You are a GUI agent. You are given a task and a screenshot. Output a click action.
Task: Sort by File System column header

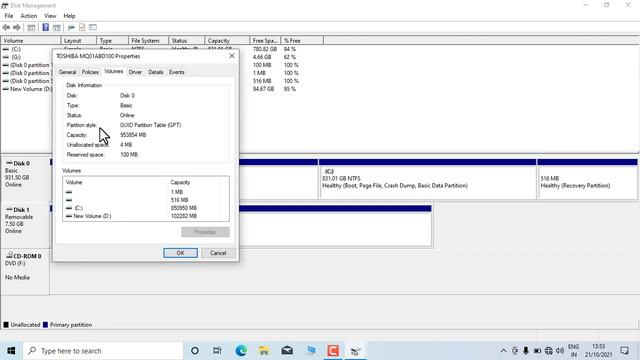(148, 40)
